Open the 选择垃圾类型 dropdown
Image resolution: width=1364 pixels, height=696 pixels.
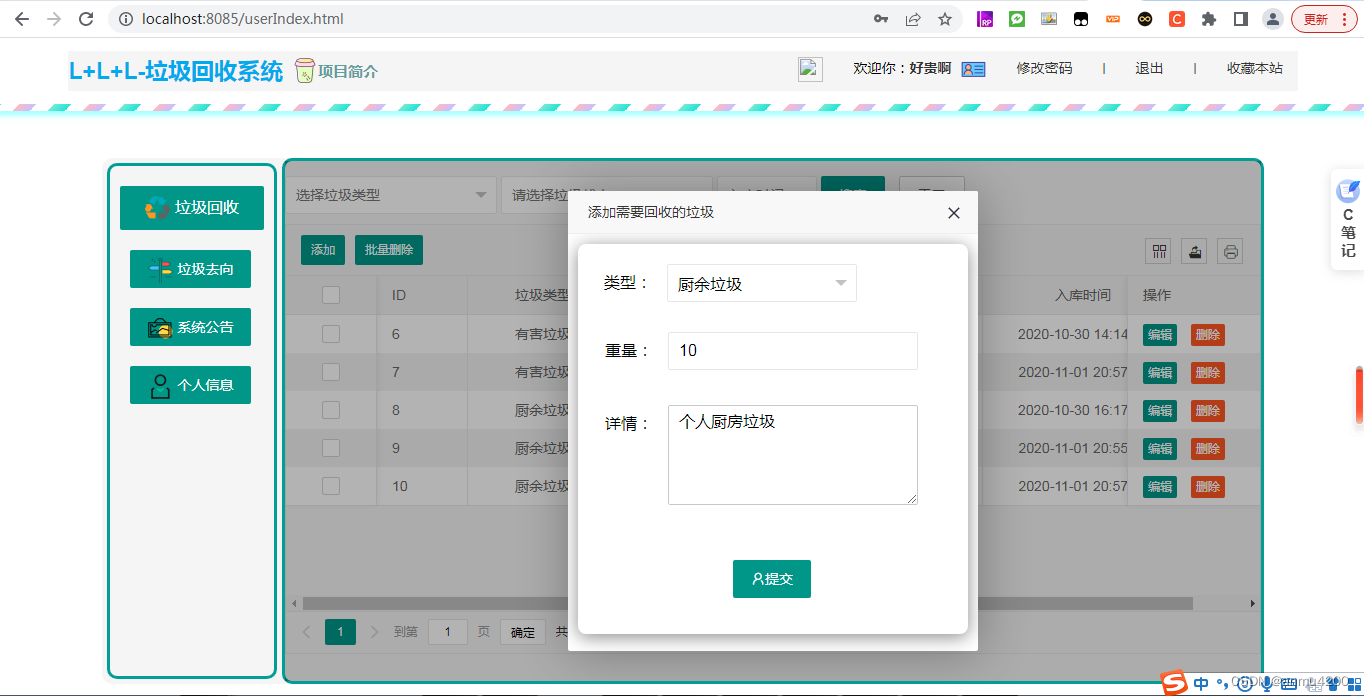389,194
